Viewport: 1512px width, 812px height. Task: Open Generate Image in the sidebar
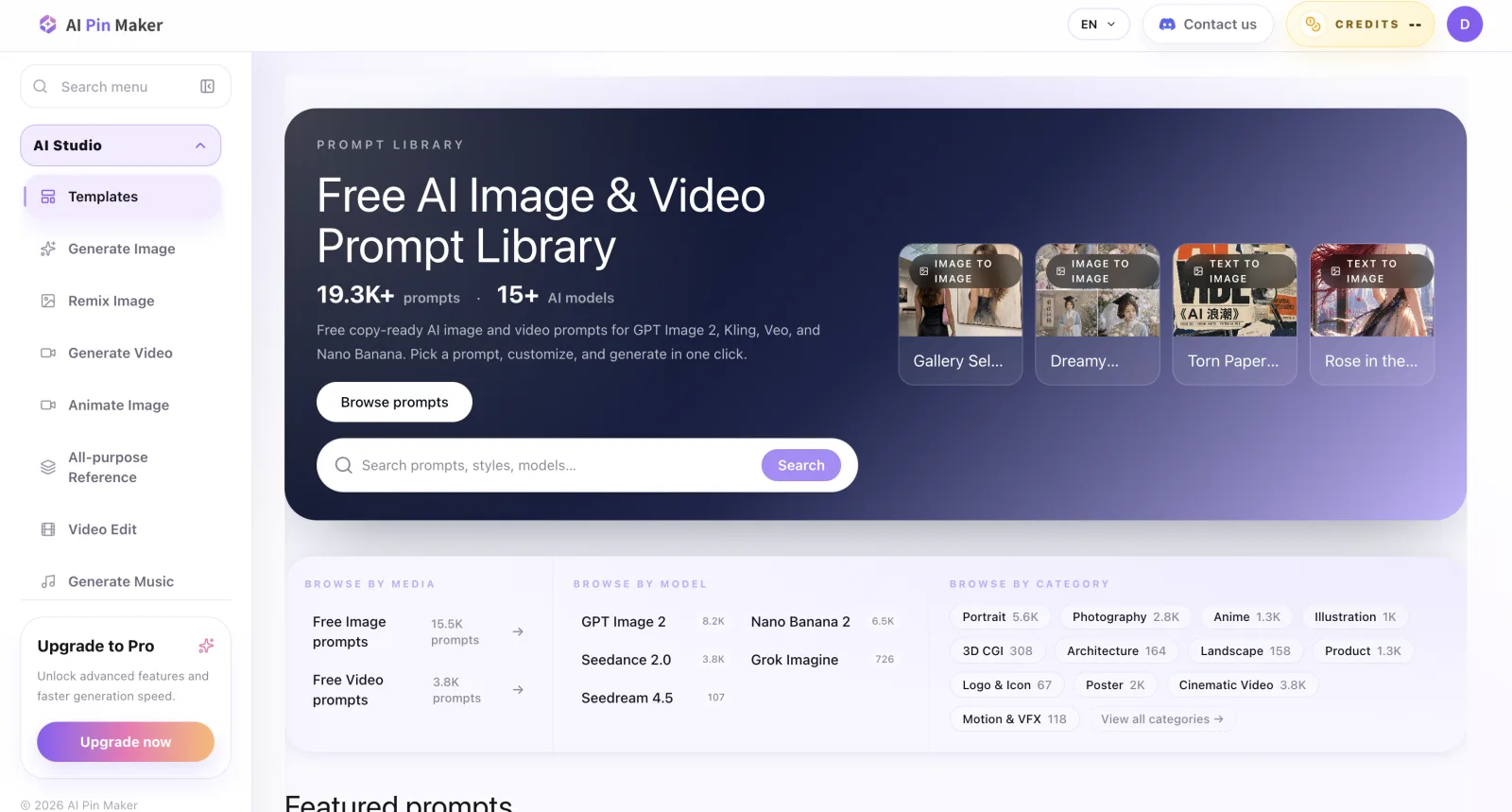(x=123, y=249)
